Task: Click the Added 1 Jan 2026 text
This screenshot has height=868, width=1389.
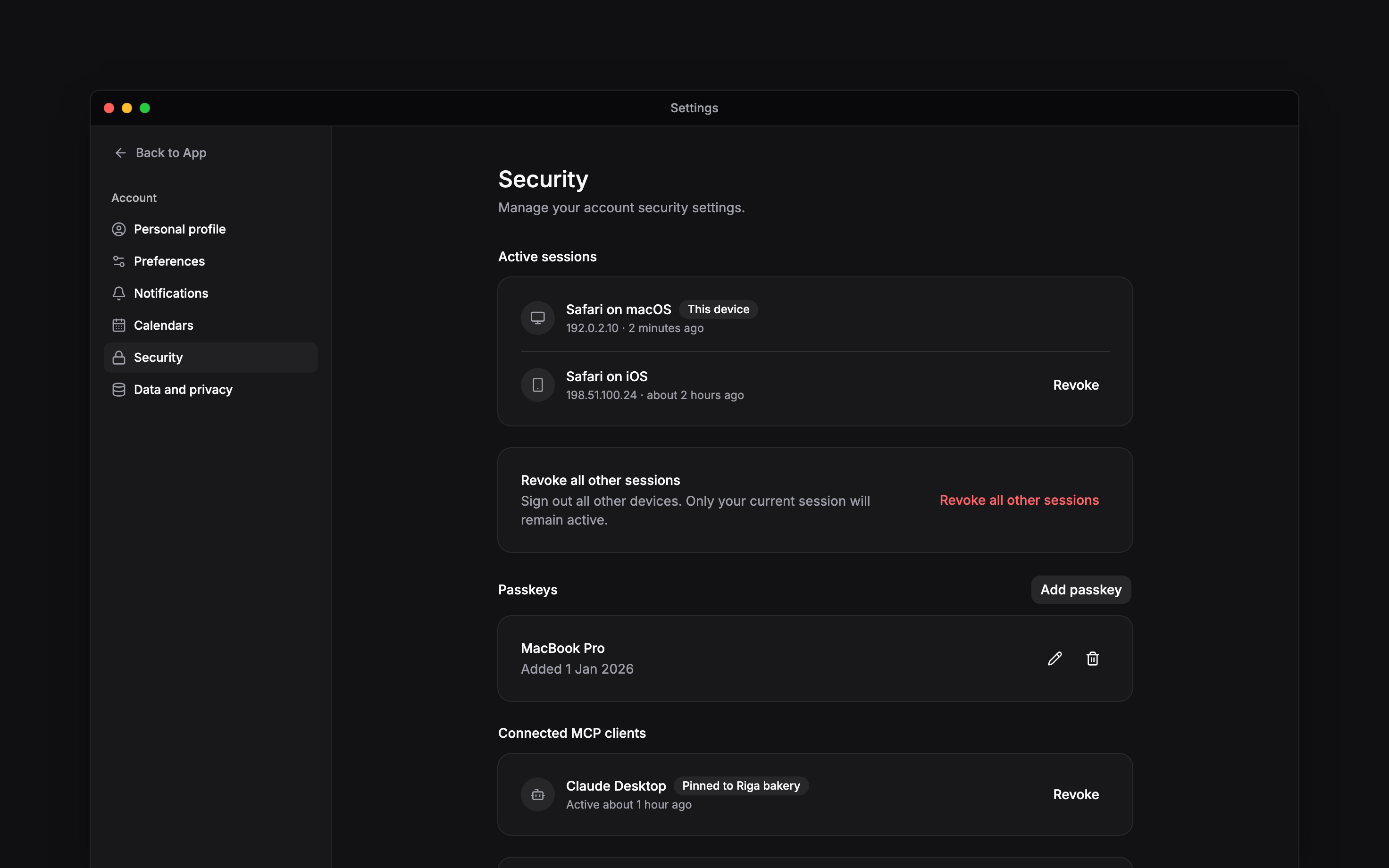Action: (577, 669)
